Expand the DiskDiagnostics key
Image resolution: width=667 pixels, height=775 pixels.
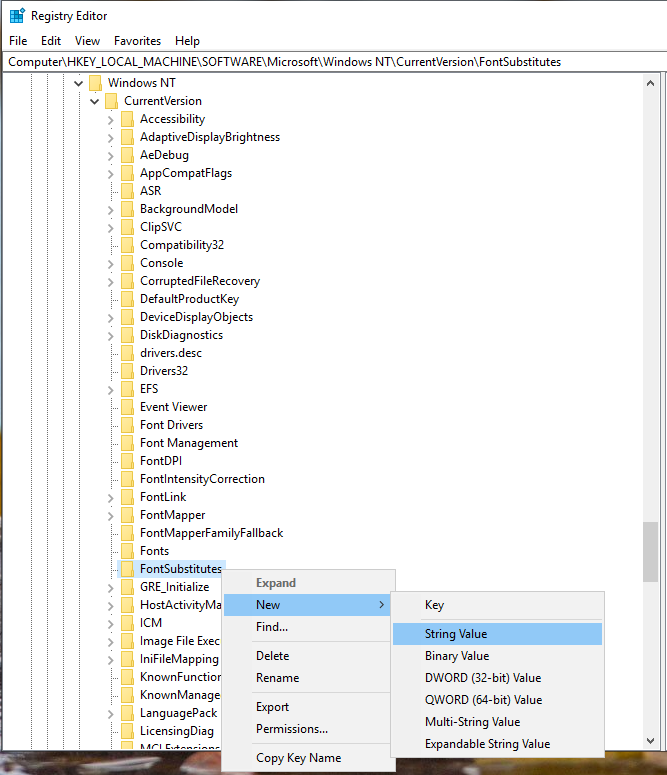click(x=111, y=336)
